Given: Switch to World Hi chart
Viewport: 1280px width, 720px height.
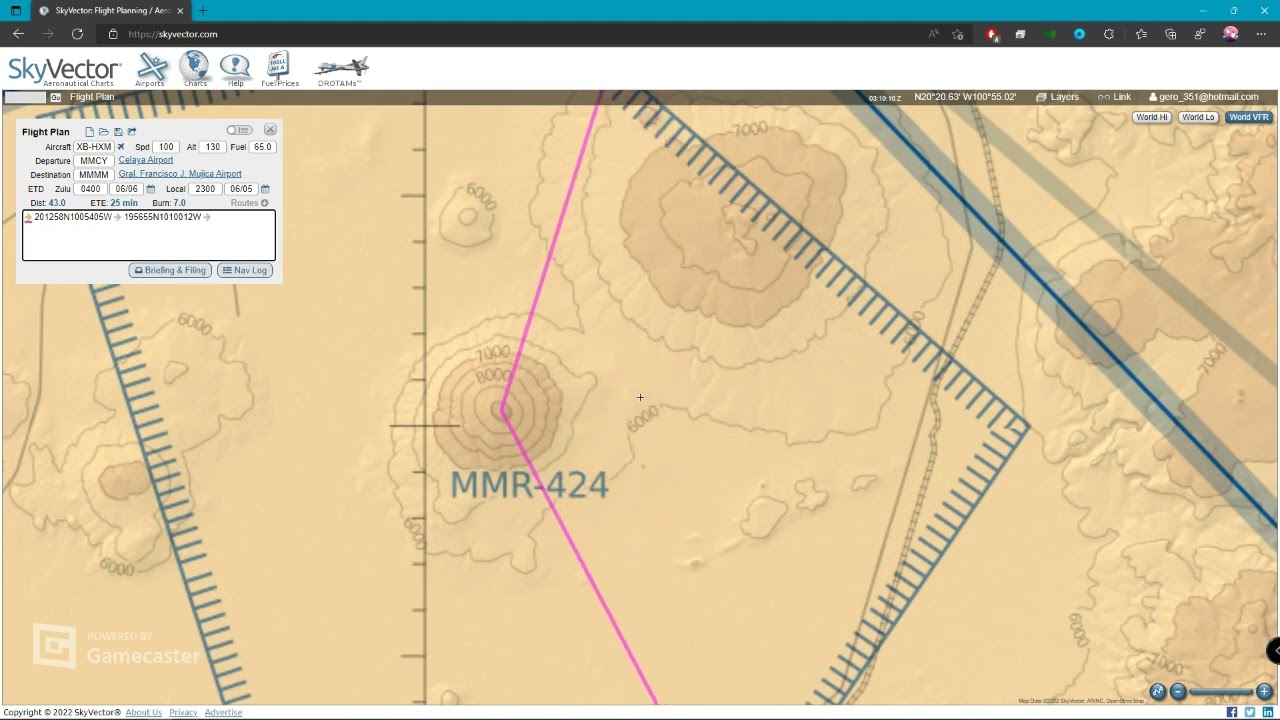Looking at the screenshot, I should [1151, 117].
